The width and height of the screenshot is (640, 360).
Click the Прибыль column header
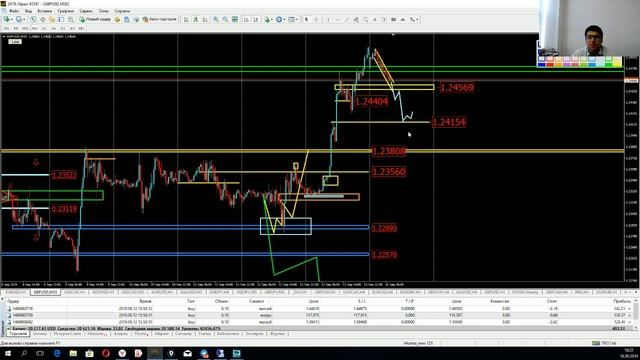tap(622, 301)
